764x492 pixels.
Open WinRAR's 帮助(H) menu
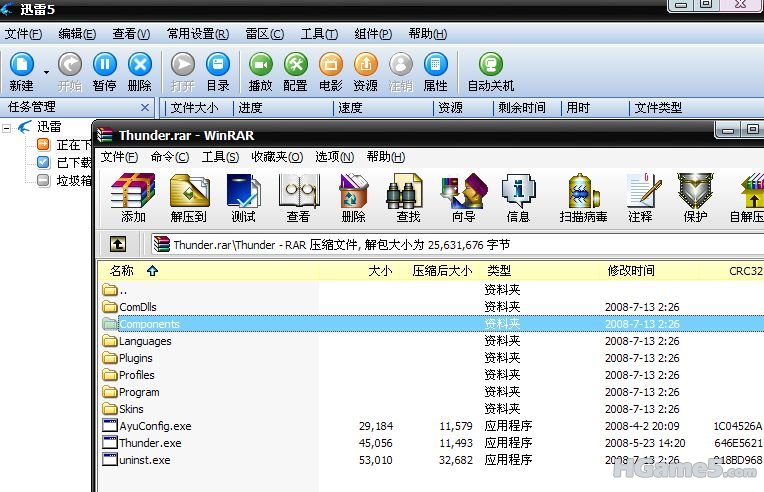click(386, 157)
